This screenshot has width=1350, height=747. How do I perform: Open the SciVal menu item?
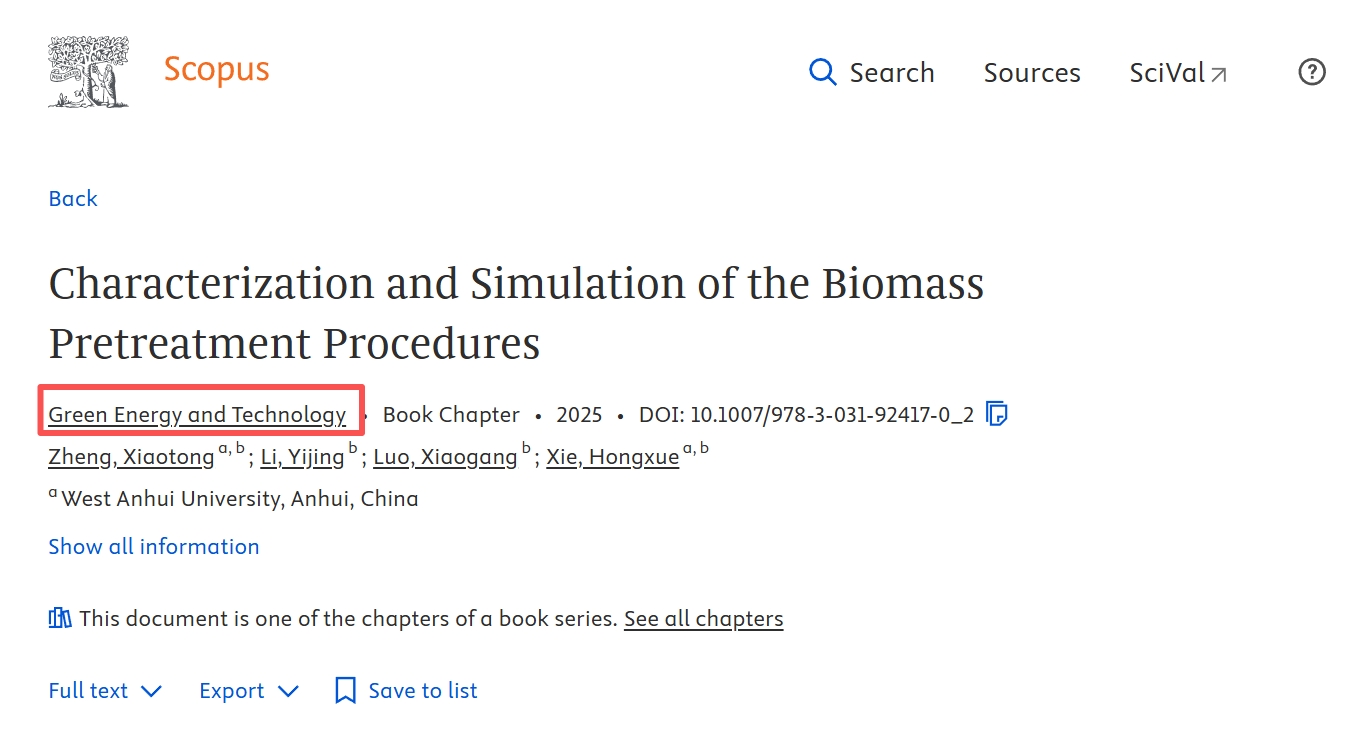1166,72
